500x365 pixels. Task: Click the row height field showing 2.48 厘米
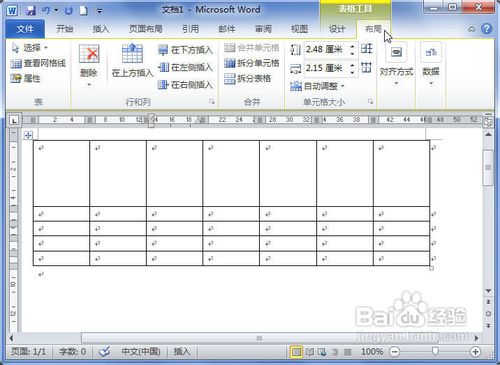(x=326, y=49)
